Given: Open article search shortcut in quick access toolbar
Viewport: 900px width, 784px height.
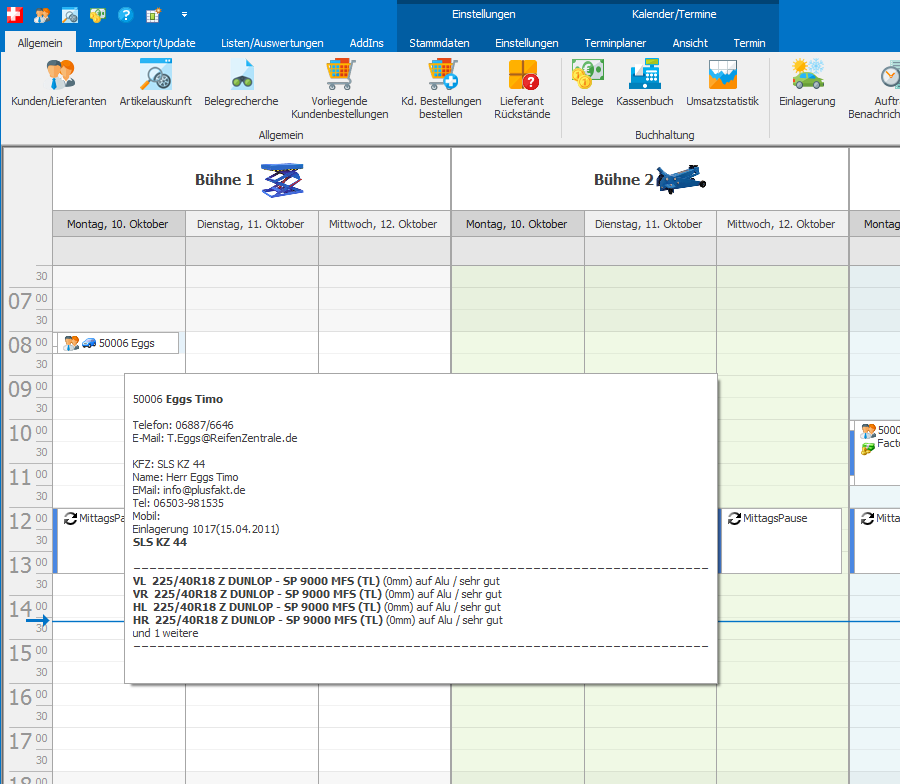Looking at the screenshot, I should pyautogui.click(x=69, y=15).
